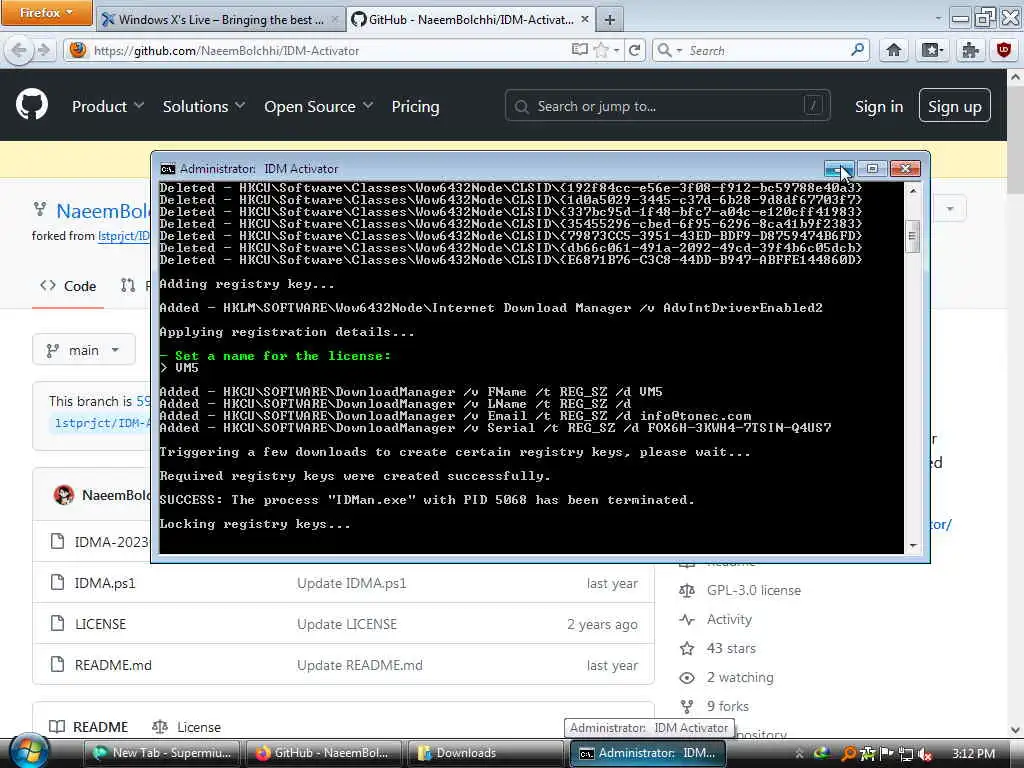The width and height of the screenshot is (1024, 768).
Task: Go back to the previous page
Action: (19, 50)
